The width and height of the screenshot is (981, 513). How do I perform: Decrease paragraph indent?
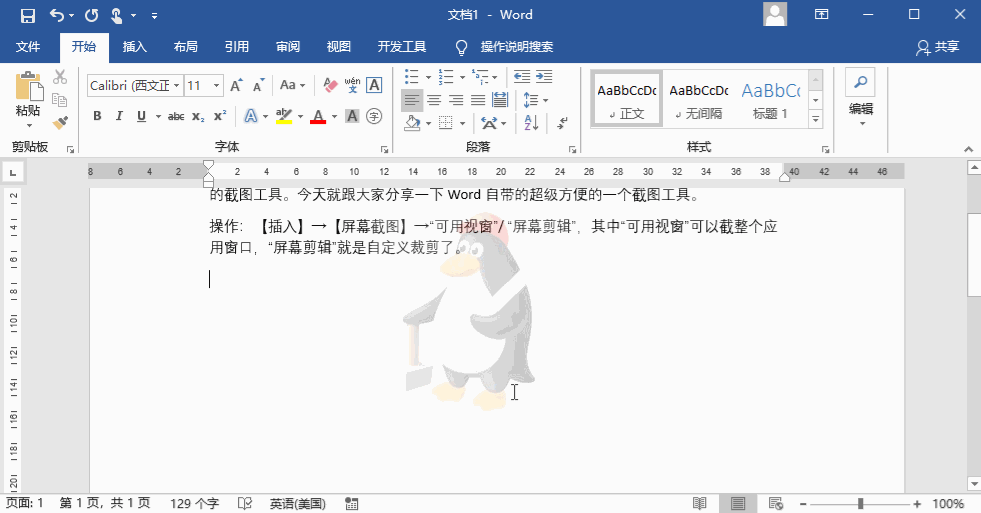click(522, 77)
